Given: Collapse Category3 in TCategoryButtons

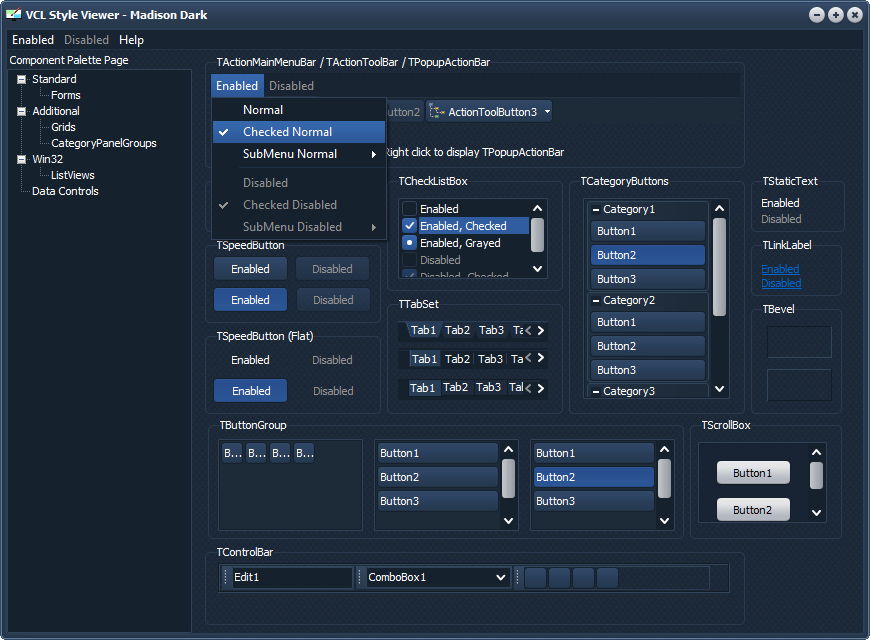Looking at the screenshot, I should 595,392.
